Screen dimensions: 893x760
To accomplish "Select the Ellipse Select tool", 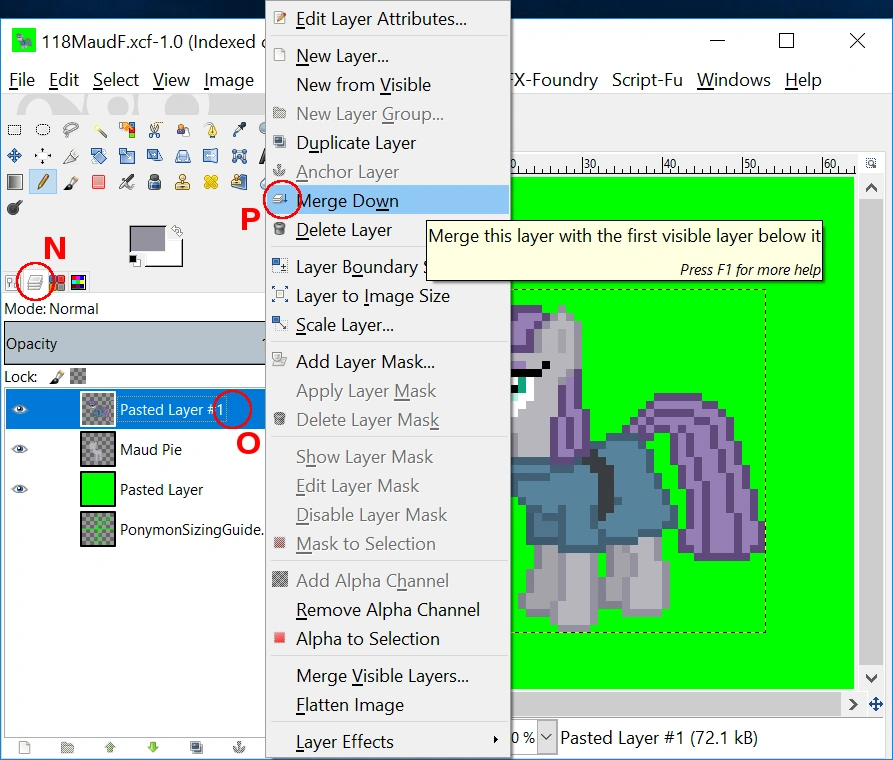I will (x=43, y=130).
